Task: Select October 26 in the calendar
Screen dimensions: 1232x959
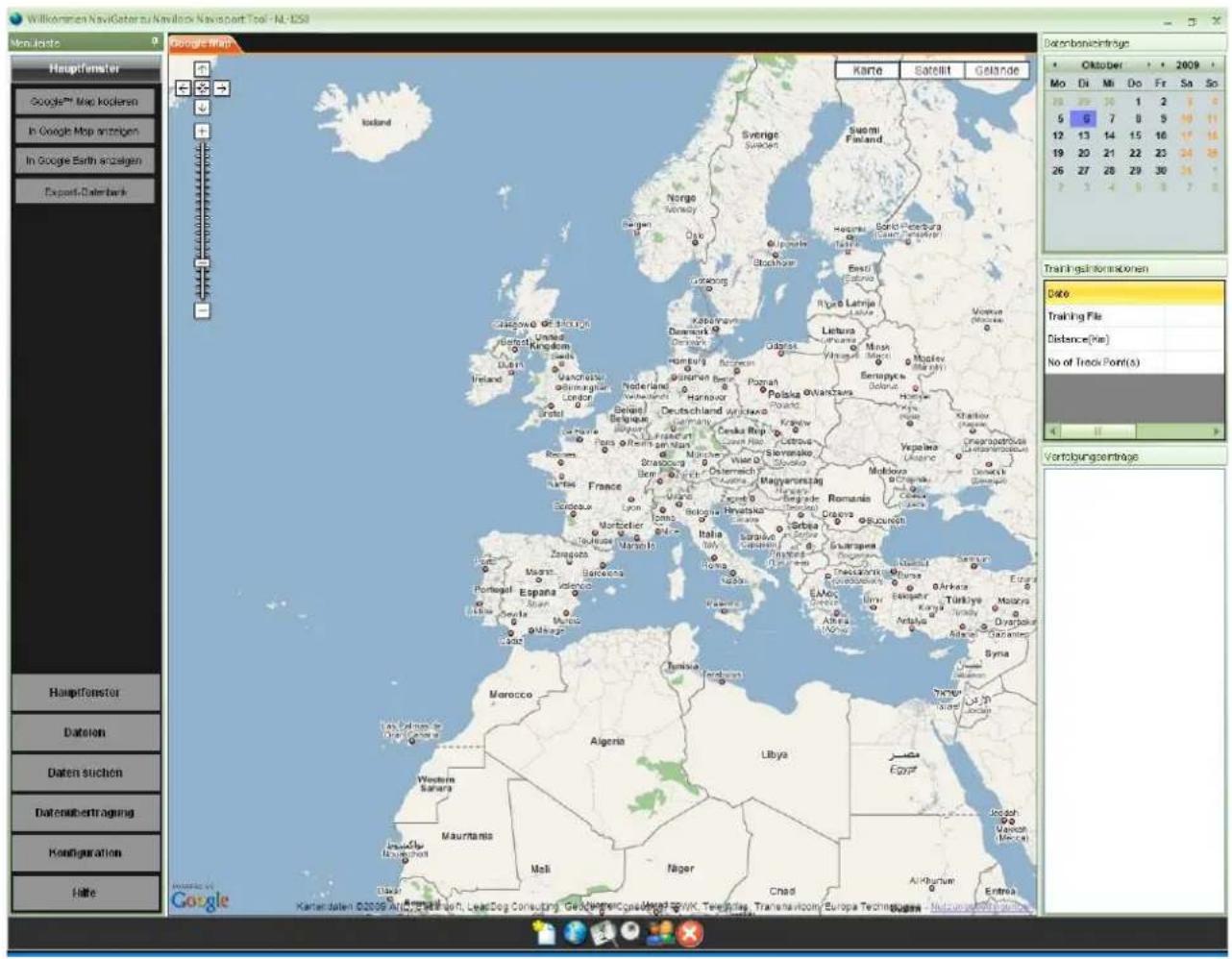Action: coord(1058,170)
